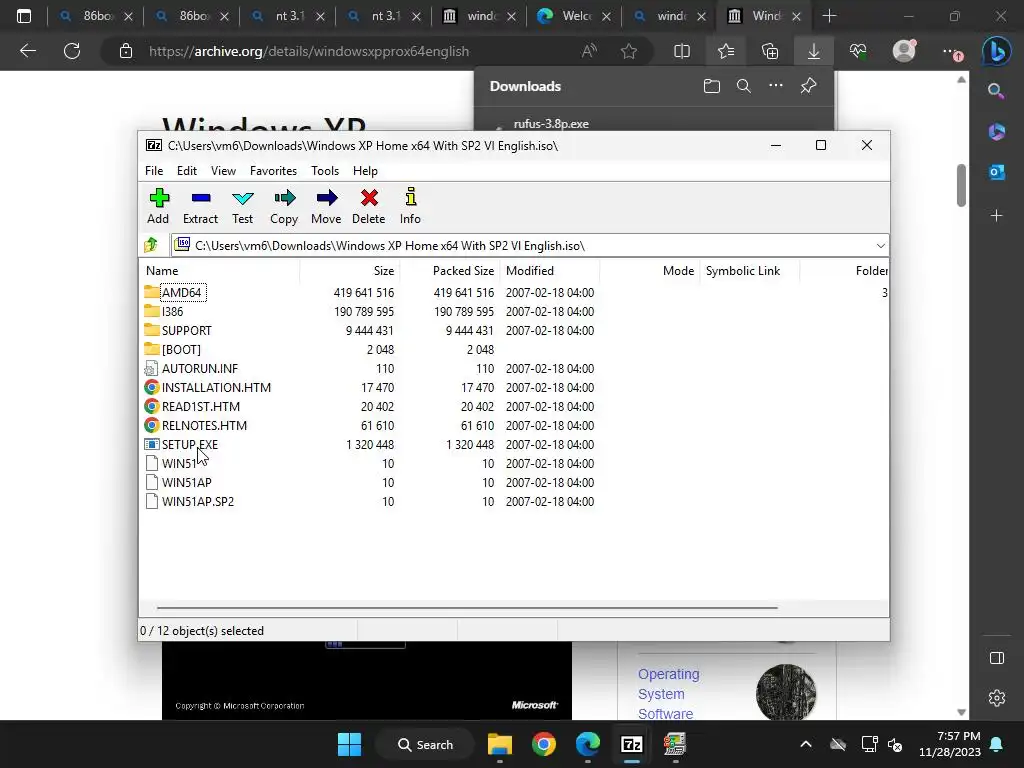Screen dimensions: 1024x768
Task: Open Outlook icon in Edge sidebar
Action: (x=997, y=172)
